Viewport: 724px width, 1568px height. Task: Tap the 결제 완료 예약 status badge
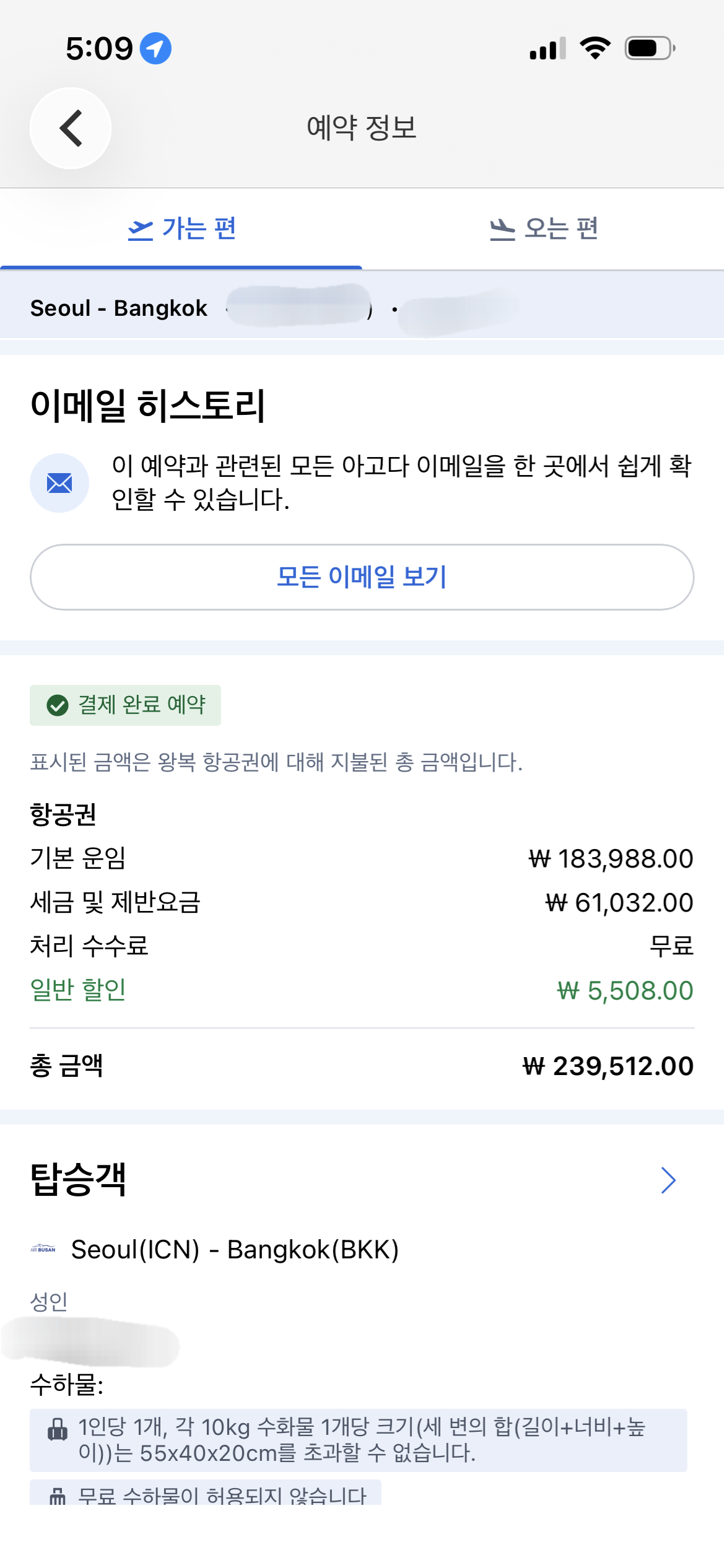click(x=126, y=705)
